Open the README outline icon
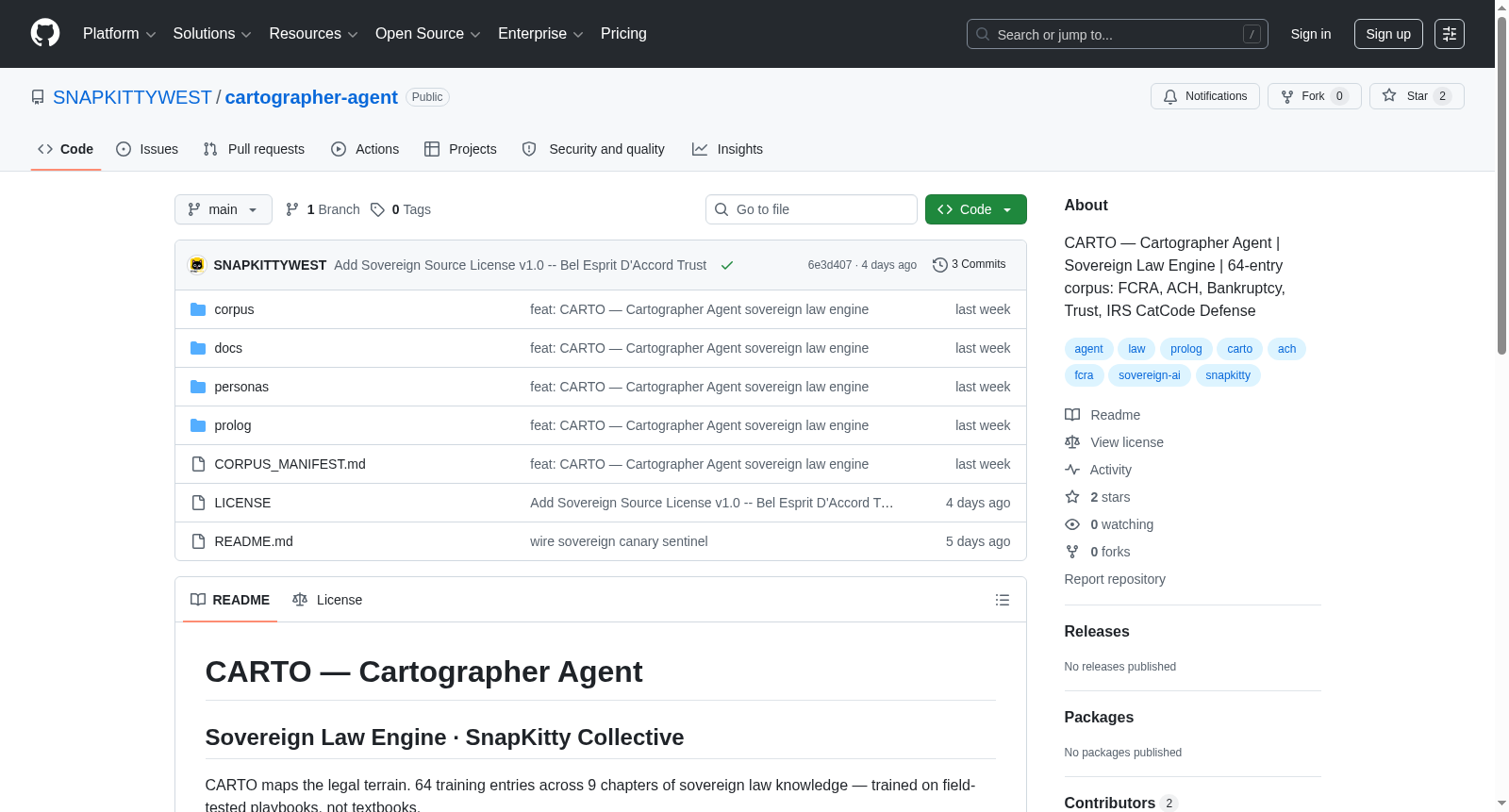Viewport: 1509px width, 812px height. pos(1003,600)
